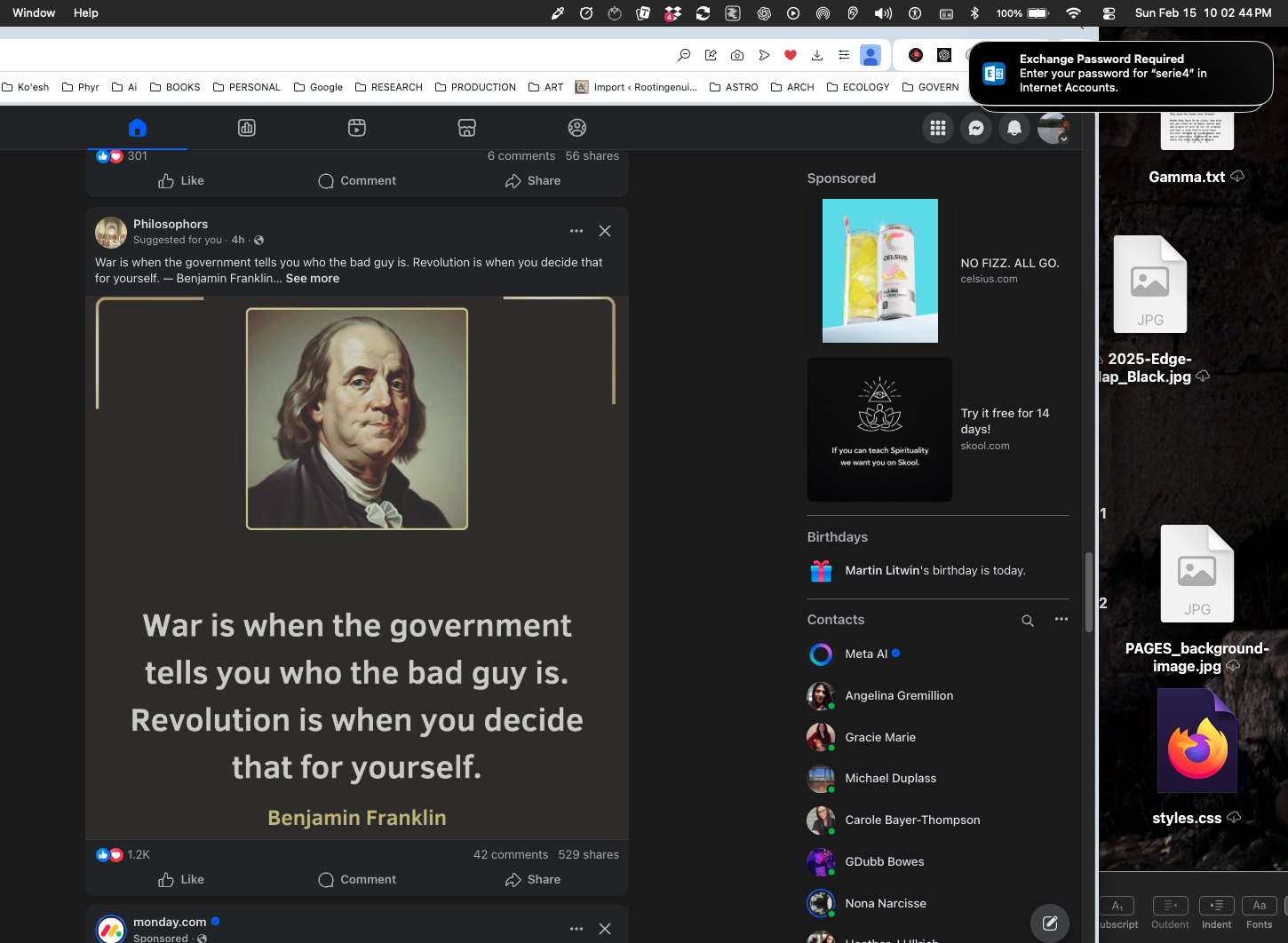This screenshot has width=1288, height=943.
Task: Toggle Bluetooth menu bar icon
Action: pos(974,13)
